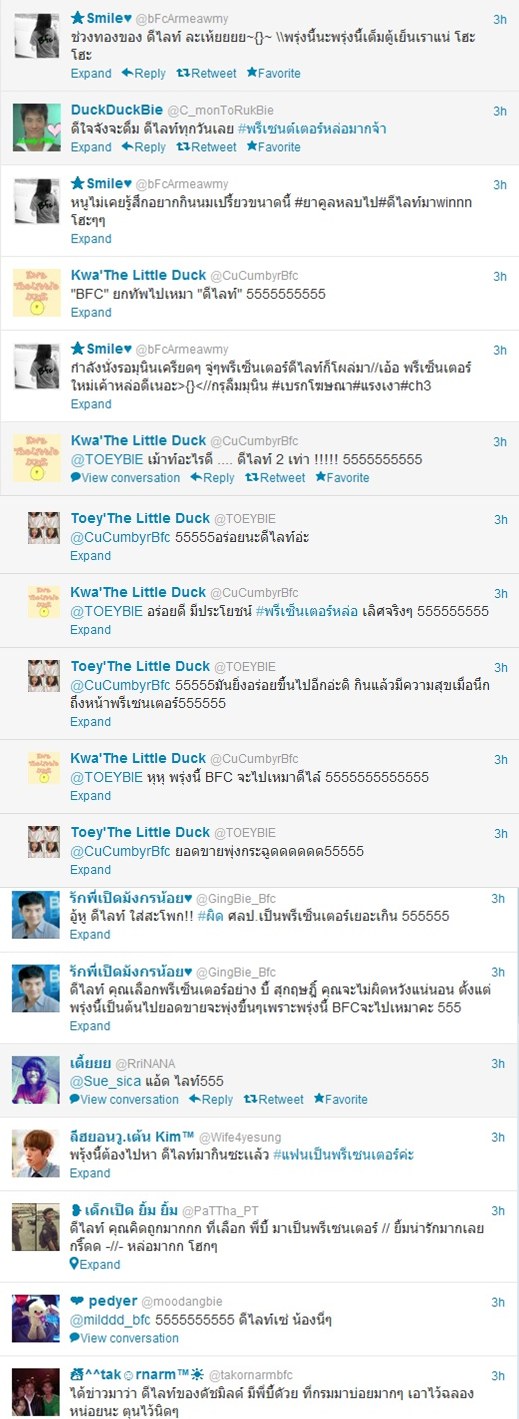Viewport: 519px width, 1419px height.
Task: Reply to Smile's first tweet
Action: point(143,73)
